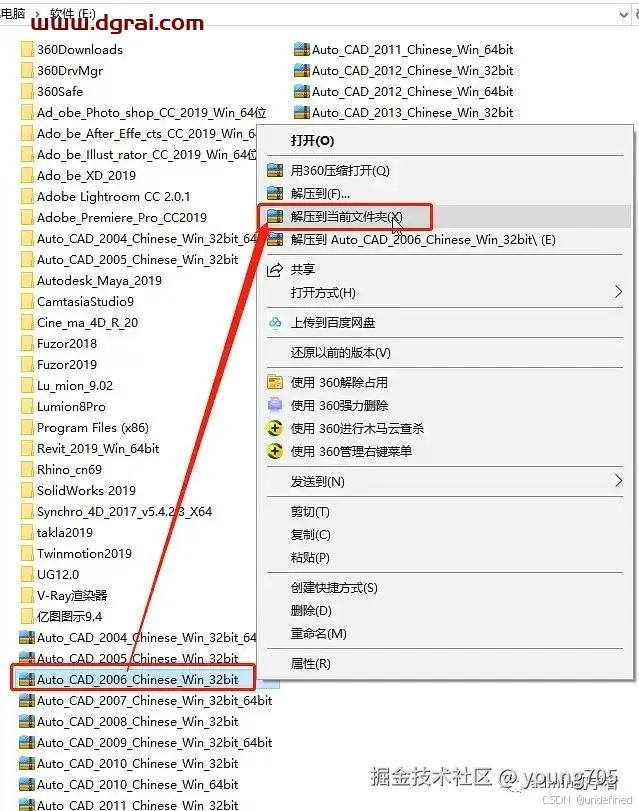
Task: Select Cine_ma_4D_R_20 folder
Action: [x=80, y=323]
